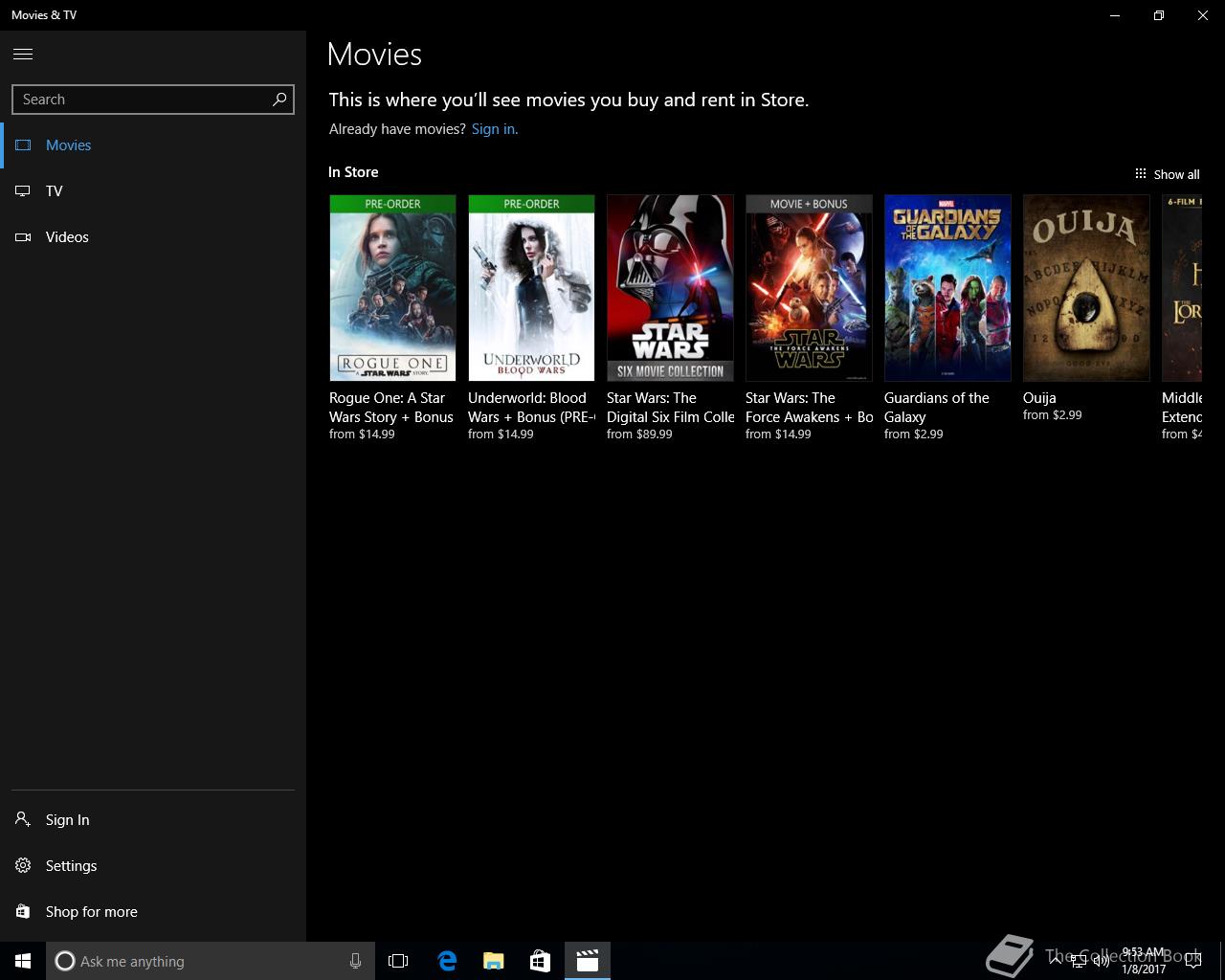This screenshot has width=1225, height=980.
Task: Open Task View in the taskbar
Action: click(x=398, y=961)
